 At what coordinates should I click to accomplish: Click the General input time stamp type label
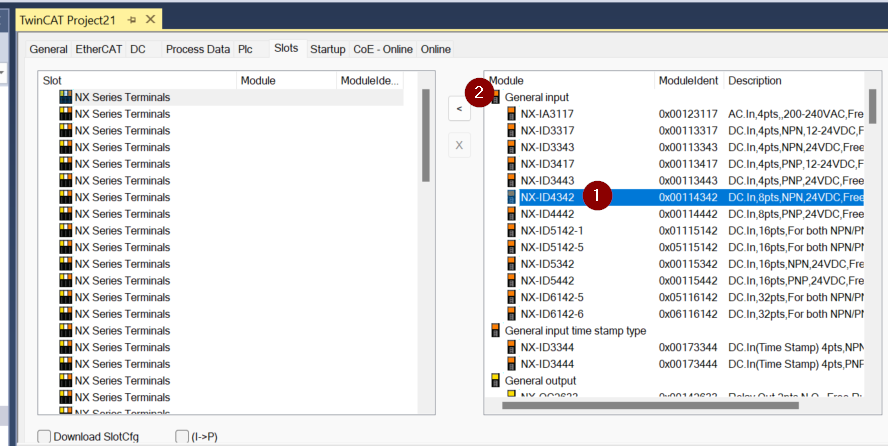[575, 331]
